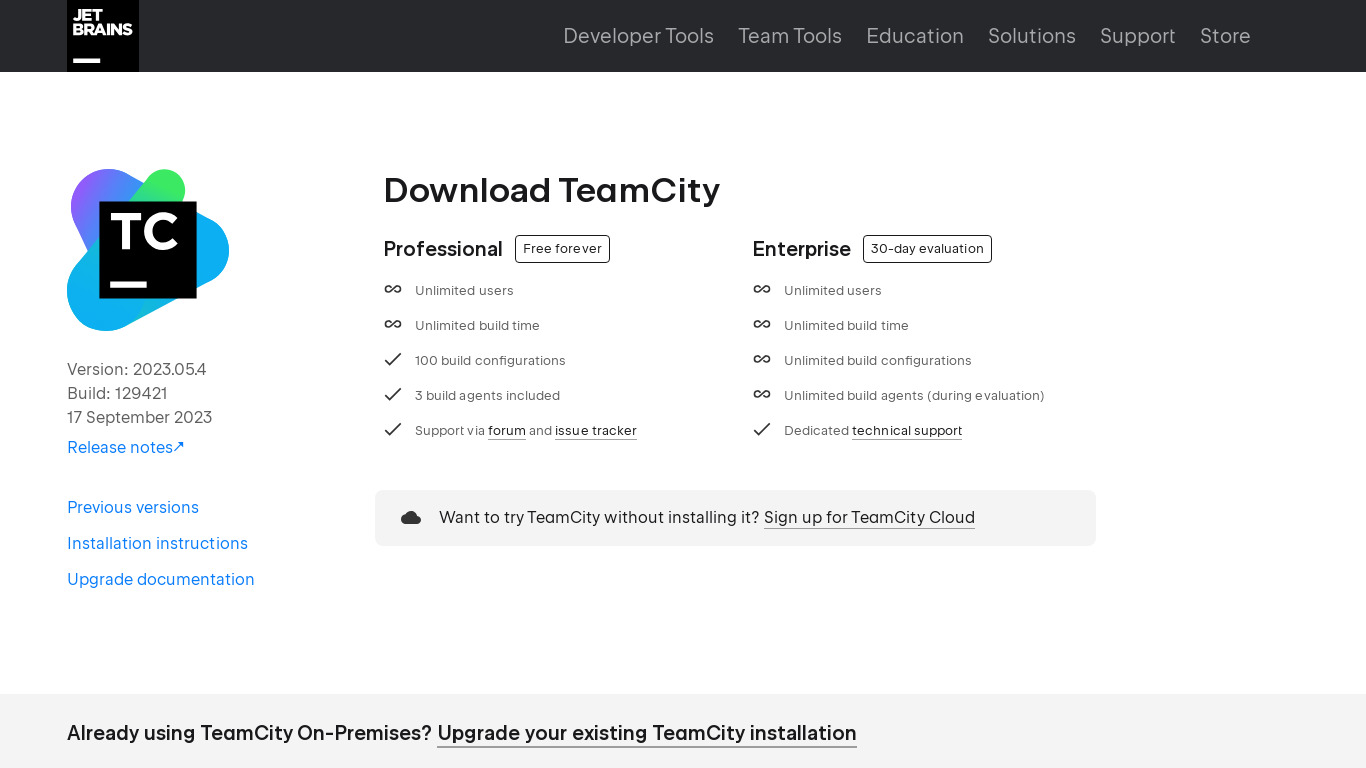Screen dimensions: 1366x768
Task: Click the 17 September 2023 date
Action: pyautogui.click(x=140, y=417)
